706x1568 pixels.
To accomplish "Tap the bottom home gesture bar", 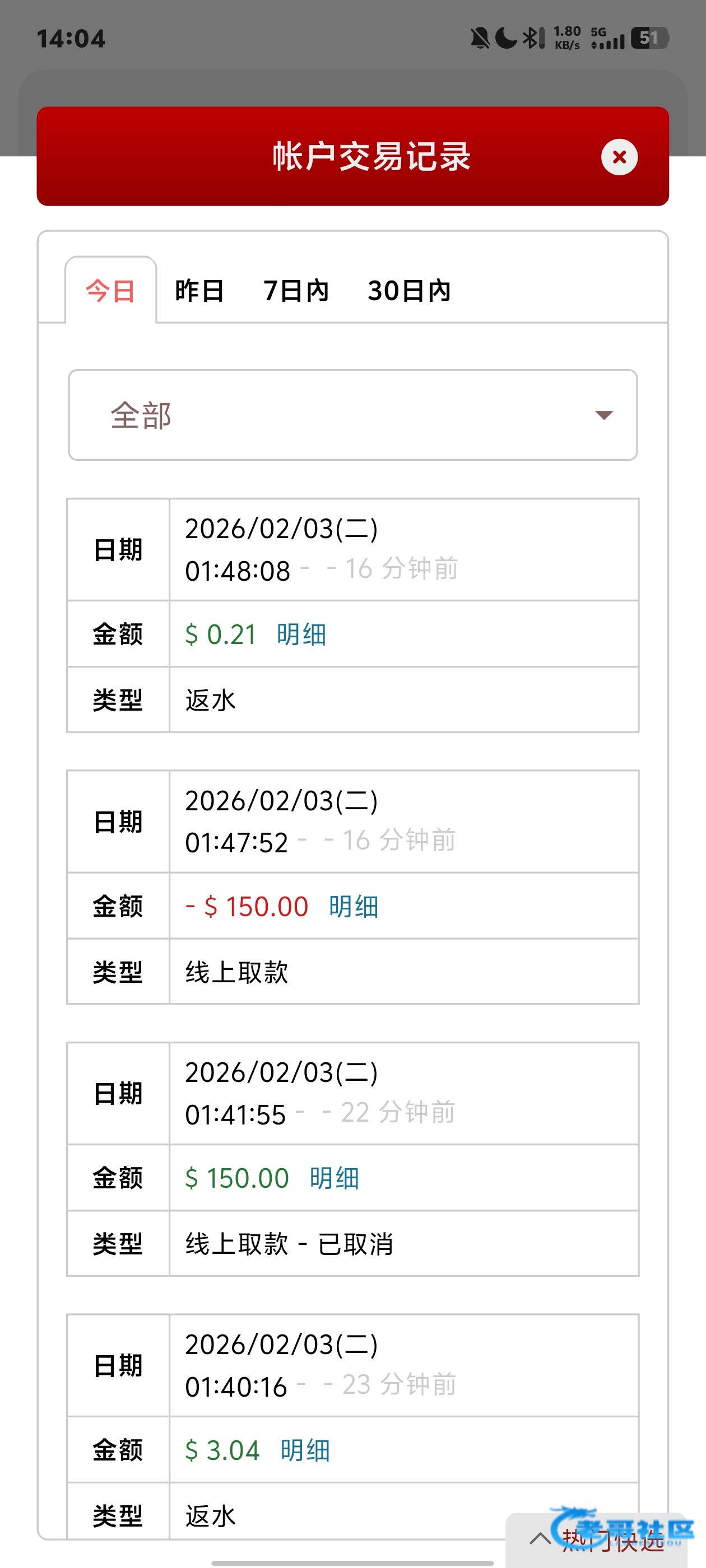I will (x=352, y=1562).
